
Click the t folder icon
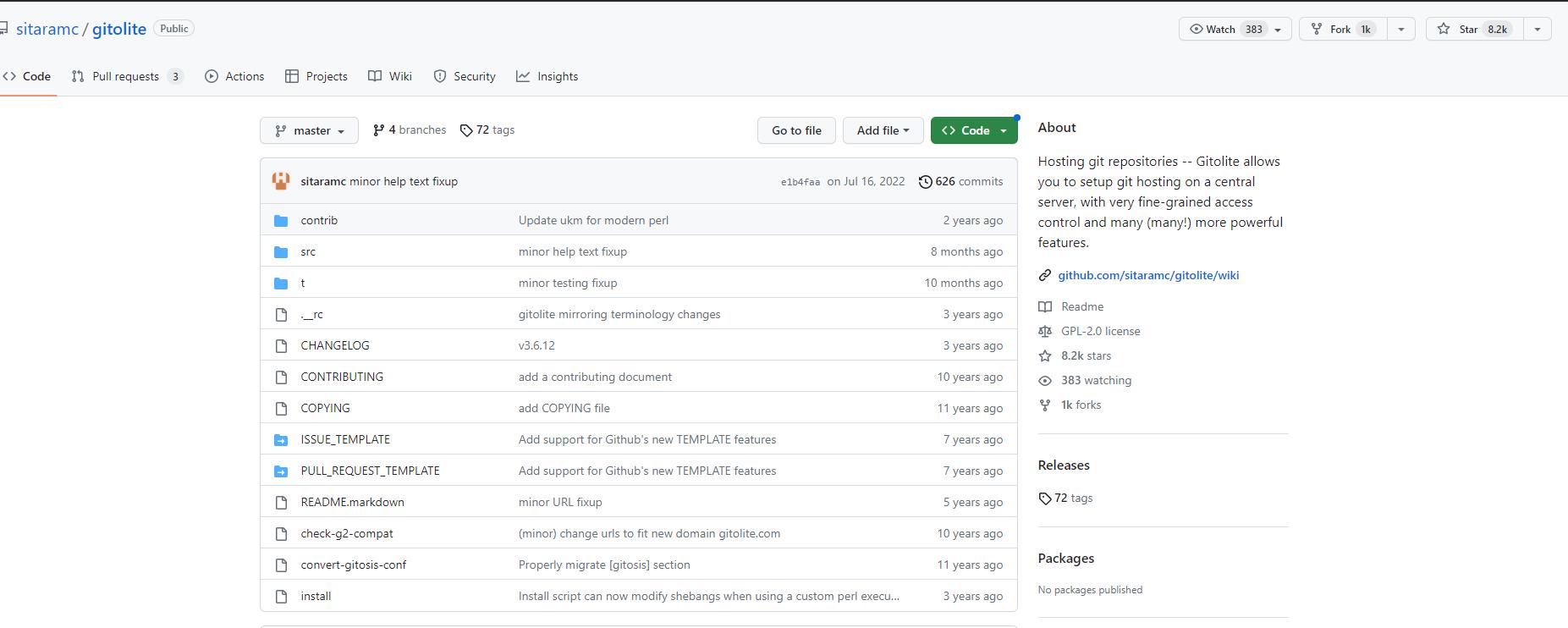pos(281,284)
